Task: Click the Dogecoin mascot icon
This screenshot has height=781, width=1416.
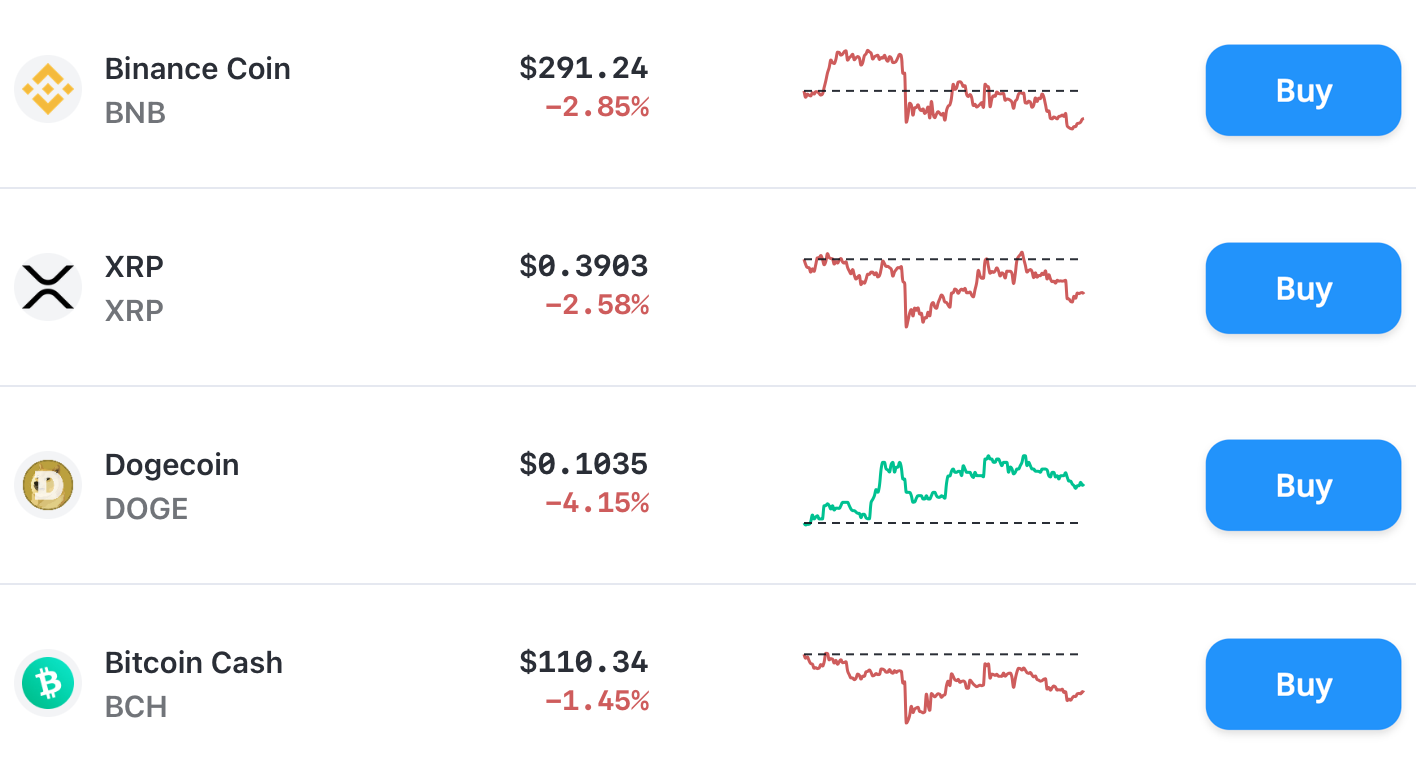Action: (47, 485)
